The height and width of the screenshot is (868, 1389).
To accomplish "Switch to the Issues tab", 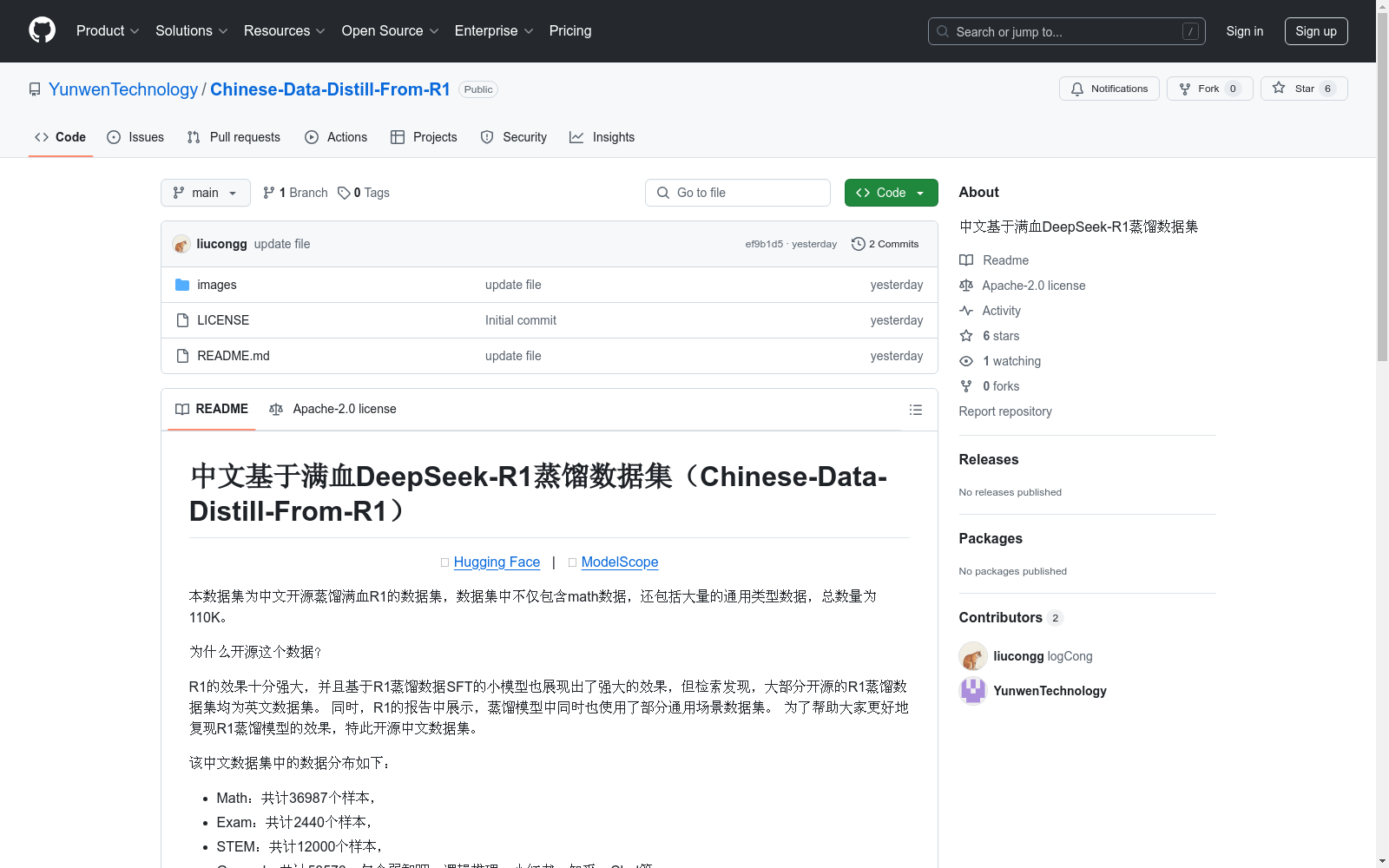I will (x=135, y=137).
